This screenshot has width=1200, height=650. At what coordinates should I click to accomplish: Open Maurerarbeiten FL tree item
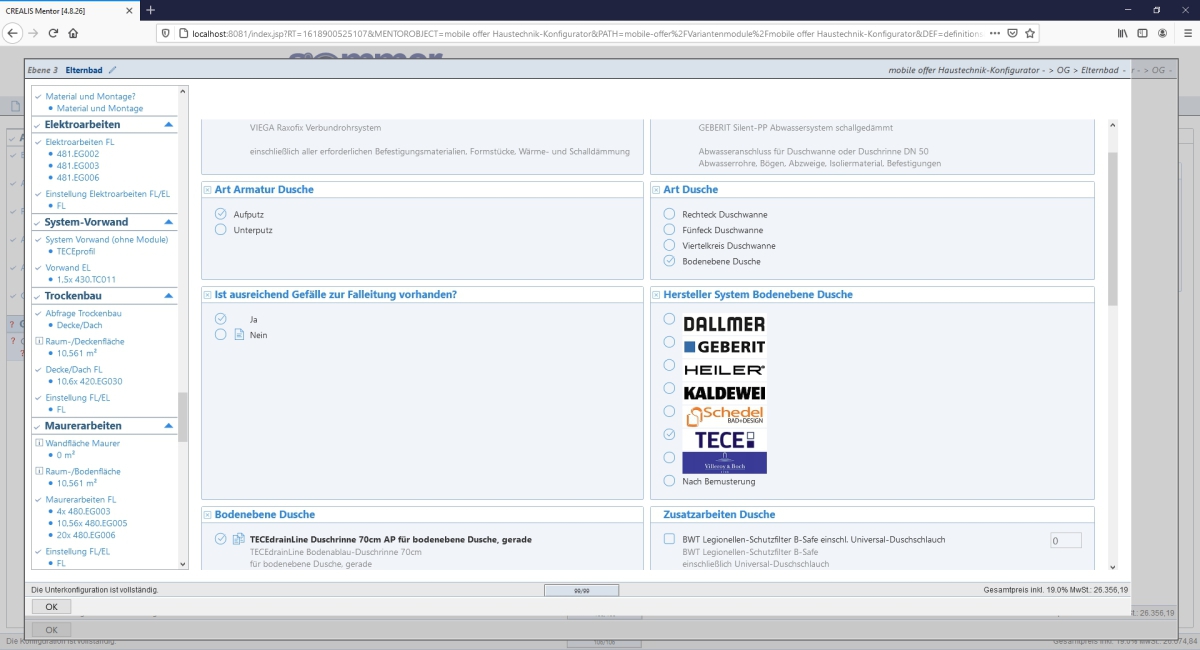(x=81, y=499)
